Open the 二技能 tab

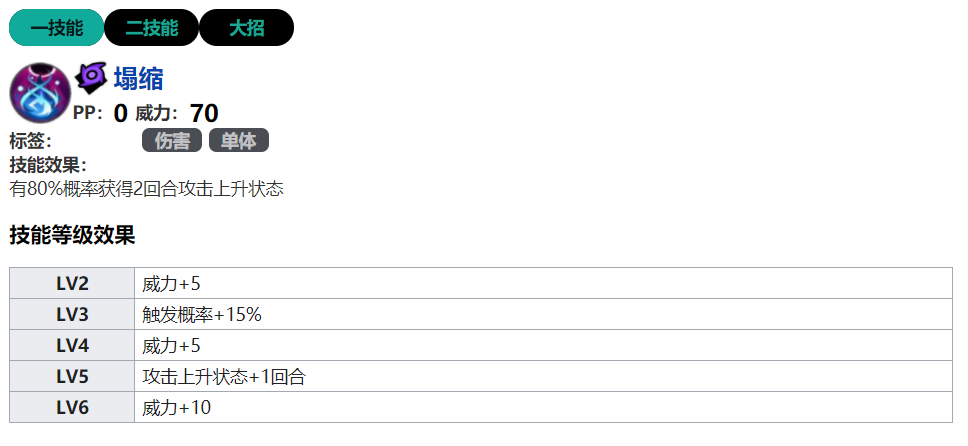click(151, 28)
